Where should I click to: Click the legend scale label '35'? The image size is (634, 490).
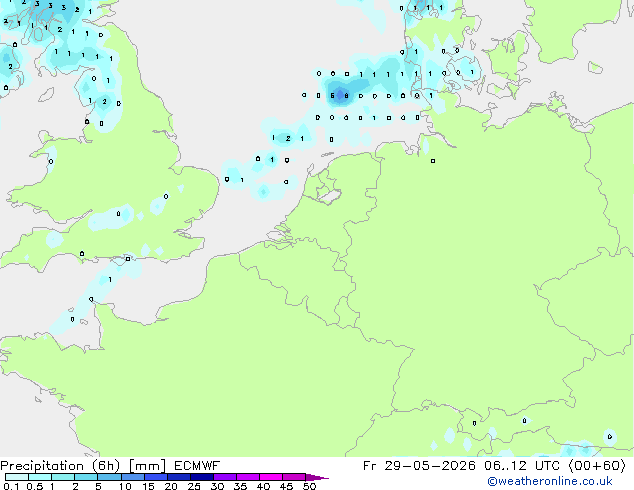[x=240, y=486]
